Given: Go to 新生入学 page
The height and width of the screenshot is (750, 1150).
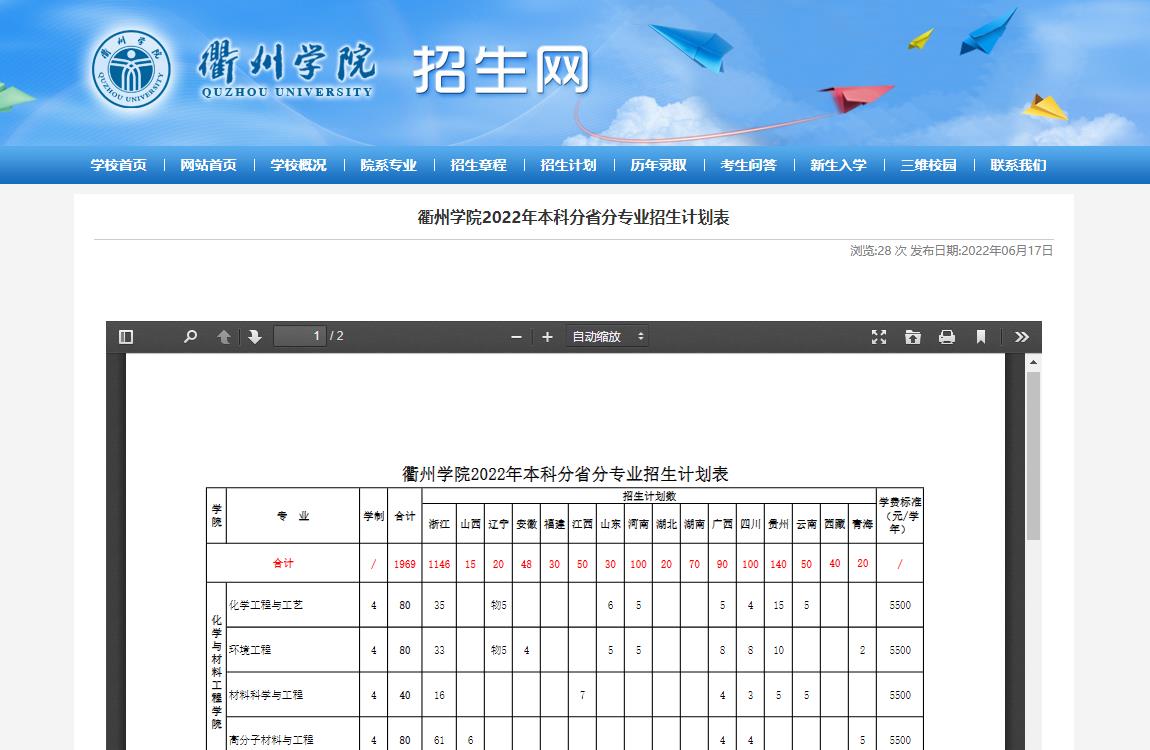Looking at the screenshot, I should coord(838,165).
